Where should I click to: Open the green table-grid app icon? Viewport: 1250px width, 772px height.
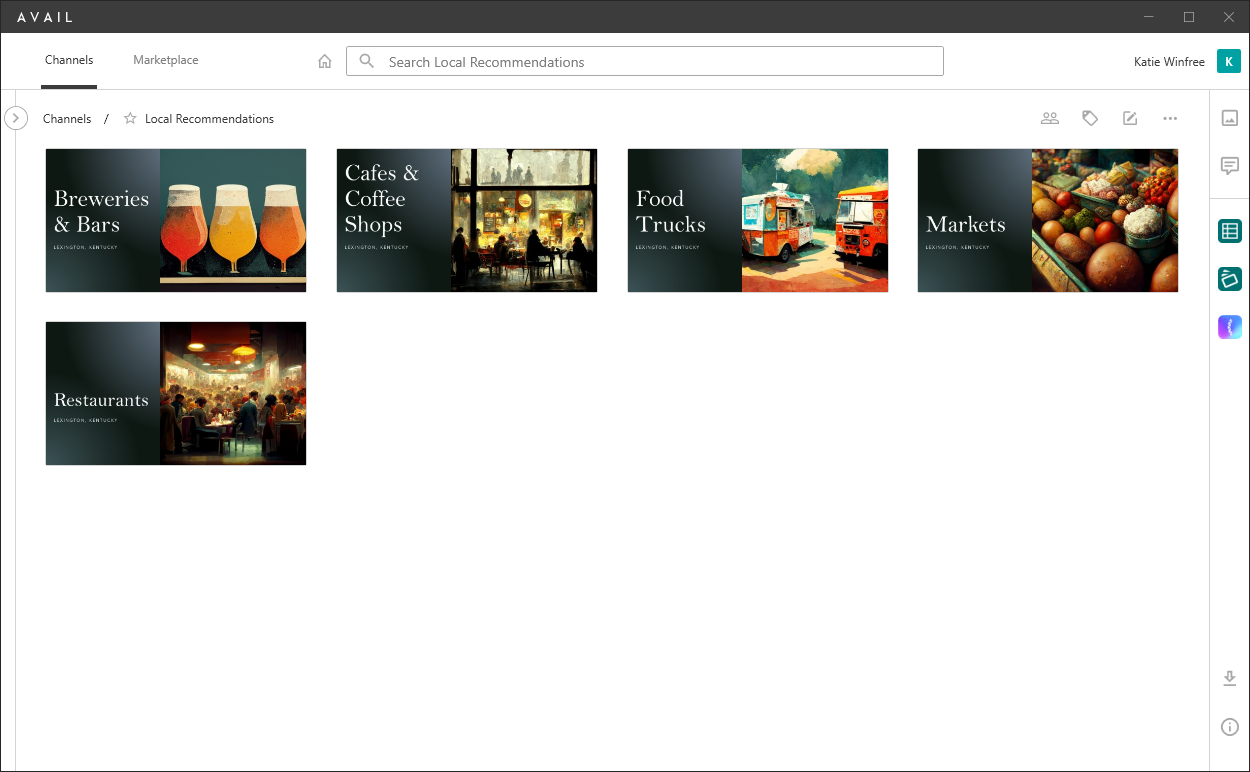(1230, 232)
